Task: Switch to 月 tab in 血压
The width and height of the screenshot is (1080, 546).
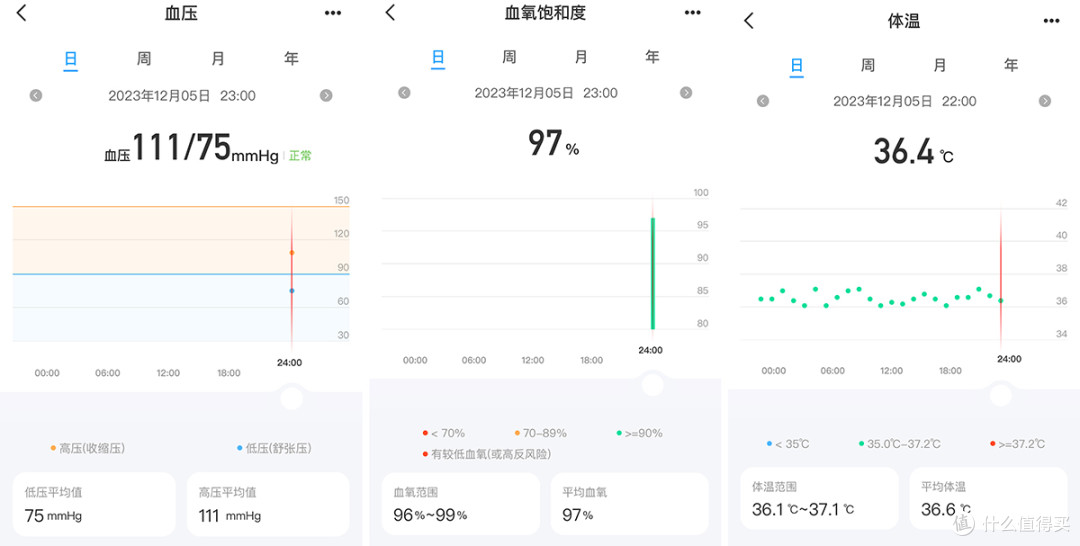Action: (218, 59)
